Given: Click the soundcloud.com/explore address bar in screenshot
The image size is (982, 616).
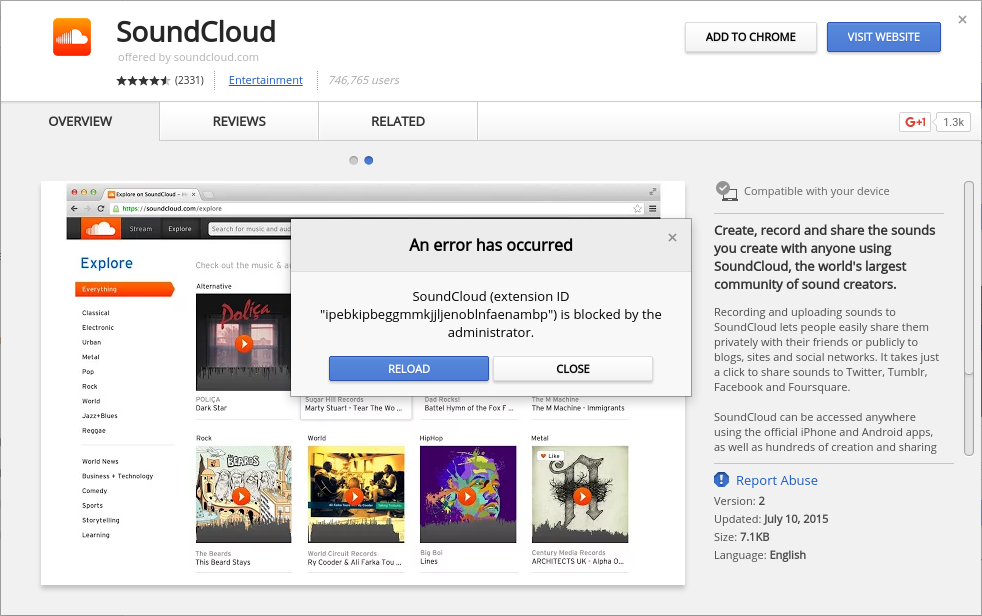Looking at the screenshot, I should (378, 208).
